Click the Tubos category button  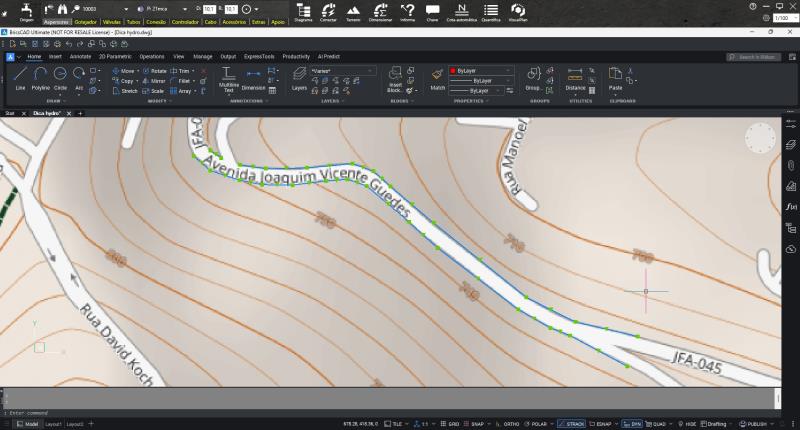[x=134, y=20]
